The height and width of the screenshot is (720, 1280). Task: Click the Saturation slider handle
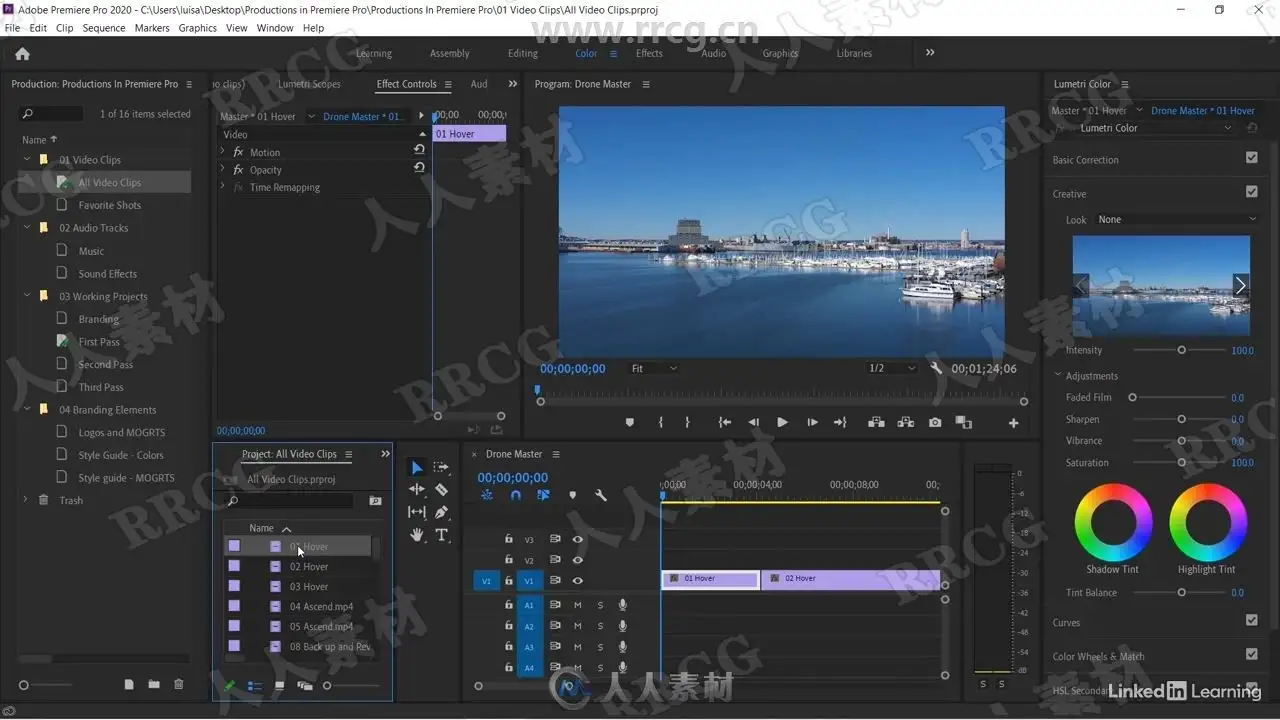click(x=1181, y=463)
